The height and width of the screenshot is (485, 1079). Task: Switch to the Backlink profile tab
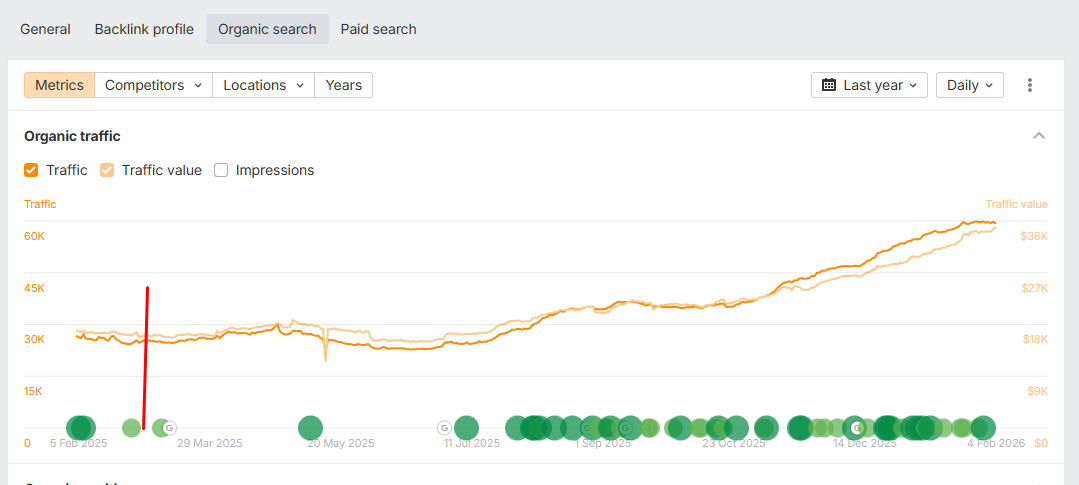144,29
